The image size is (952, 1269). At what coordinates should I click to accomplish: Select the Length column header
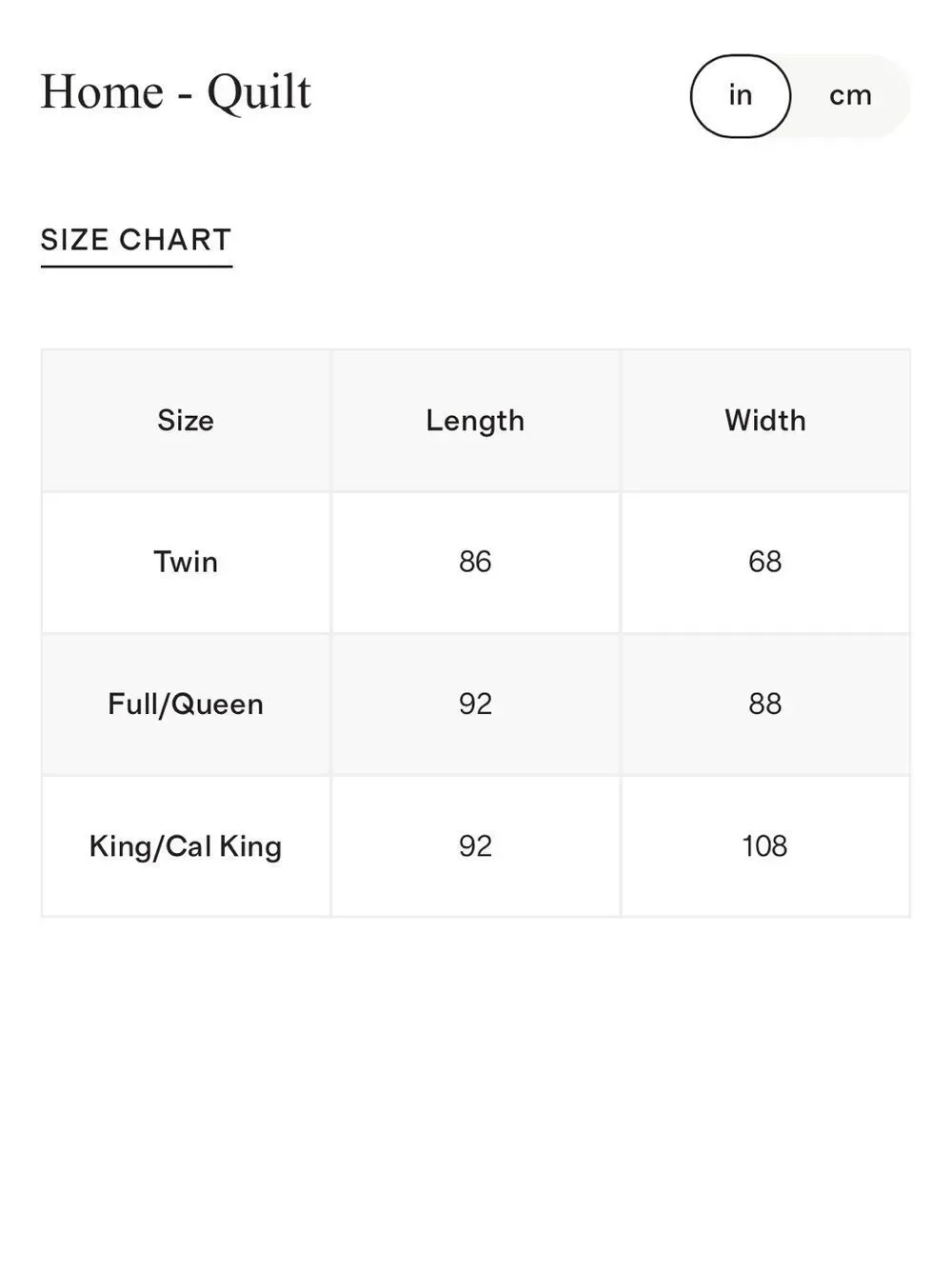475,421
